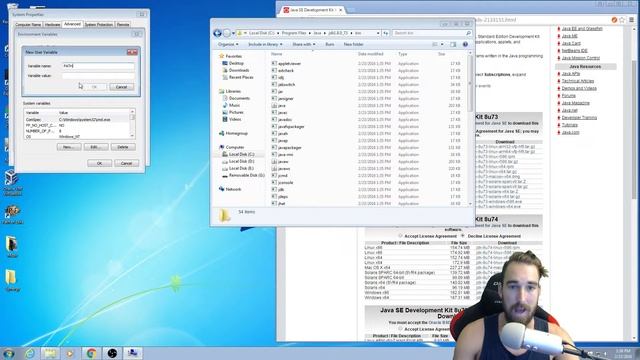
Task: Click the System variables list scrollbar
Action: tap(132, 124)
